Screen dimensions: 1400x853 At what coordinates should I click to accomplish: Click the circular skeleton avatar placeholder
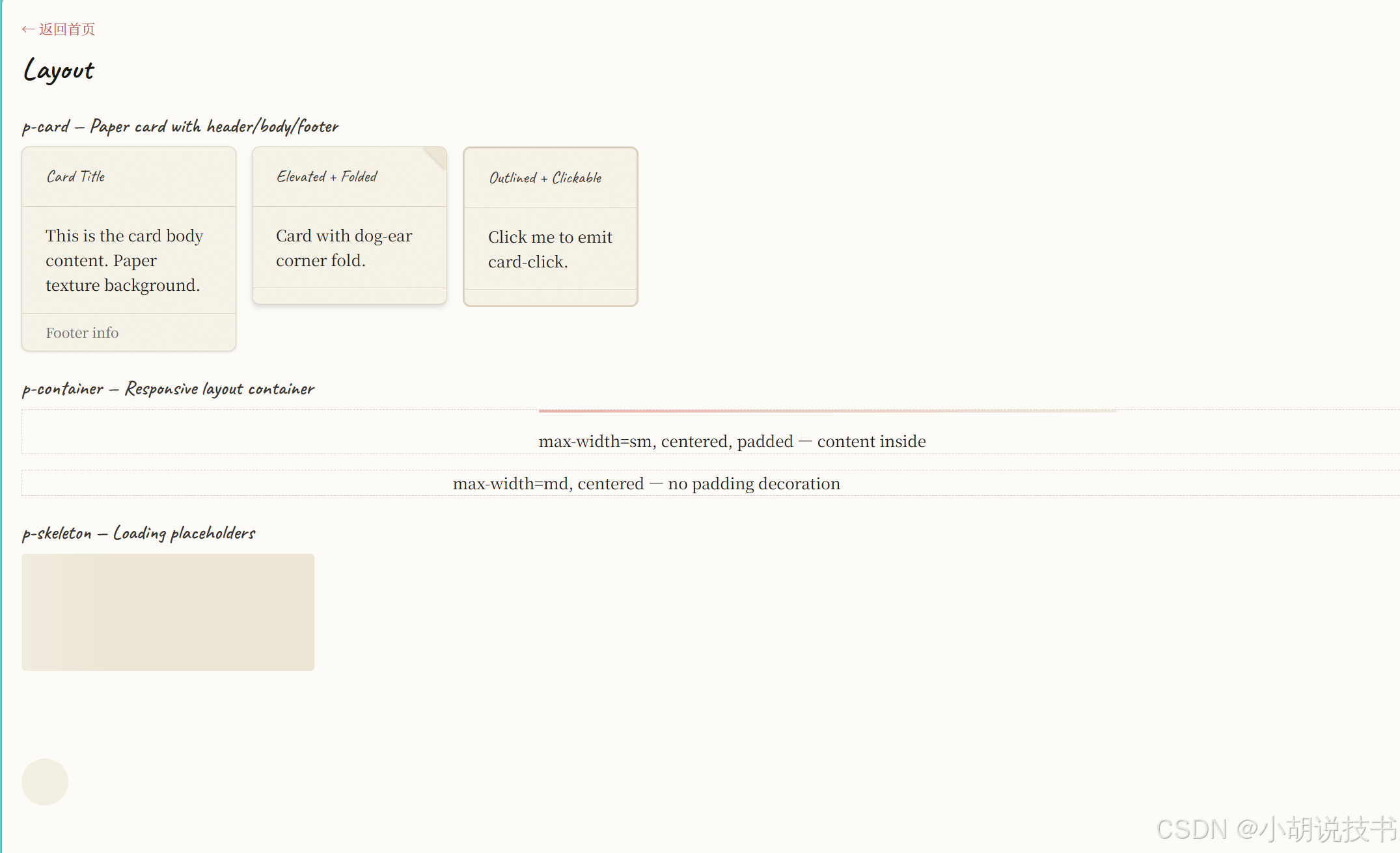pyautogui.click(x=45, y=781)
